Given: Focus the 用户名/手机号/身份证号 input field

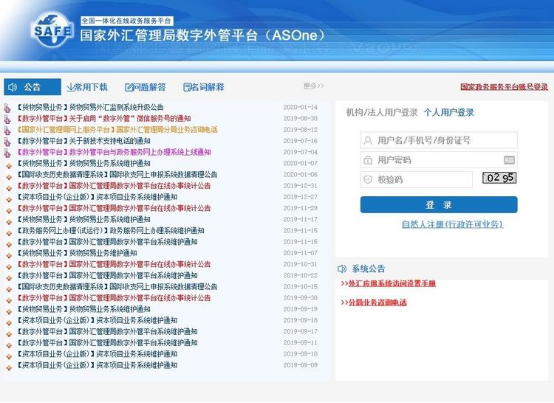Looking at the screenshot, I should tap(439, 140).
